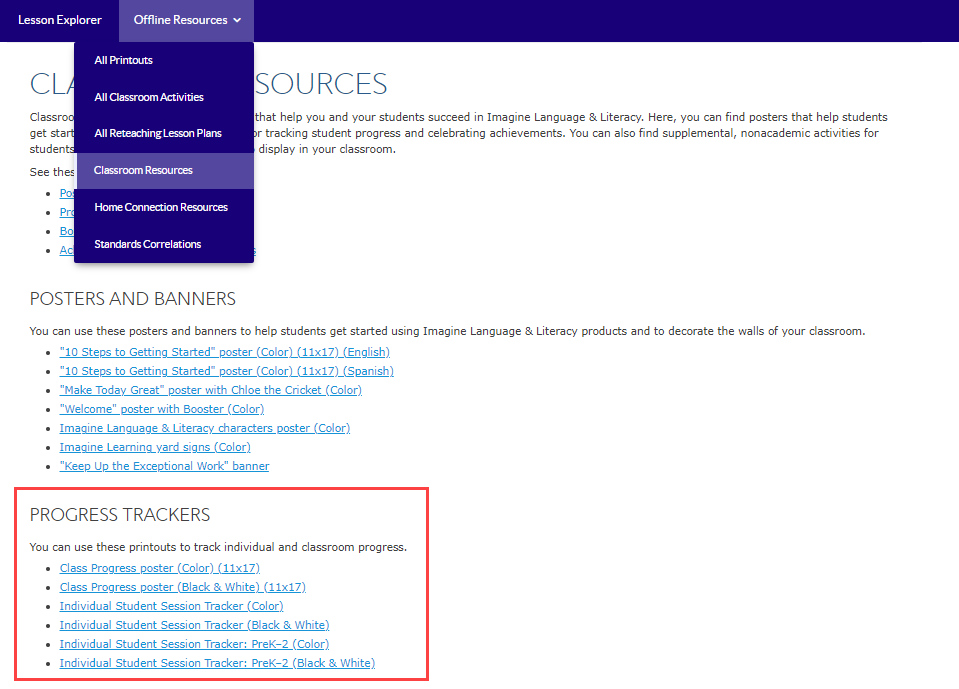The image size is (959, 689).
Task: Open the "Keep Up the Exceptional Work" banner
Action: 164,466
